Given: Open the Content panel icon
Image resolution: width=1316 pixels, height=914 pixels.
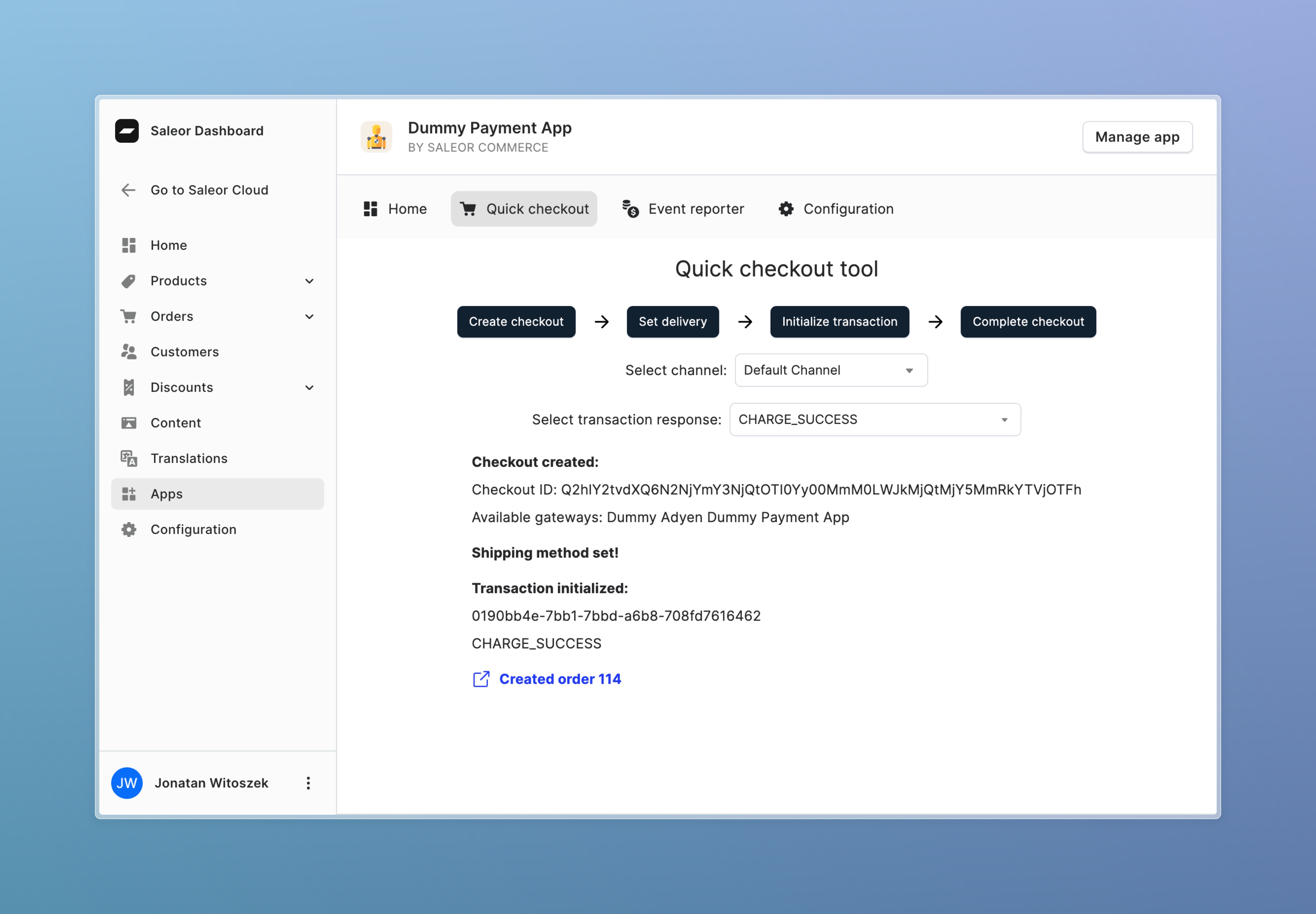Looking at the screenshot, I should pyautogui.click(x=128, y=423).
